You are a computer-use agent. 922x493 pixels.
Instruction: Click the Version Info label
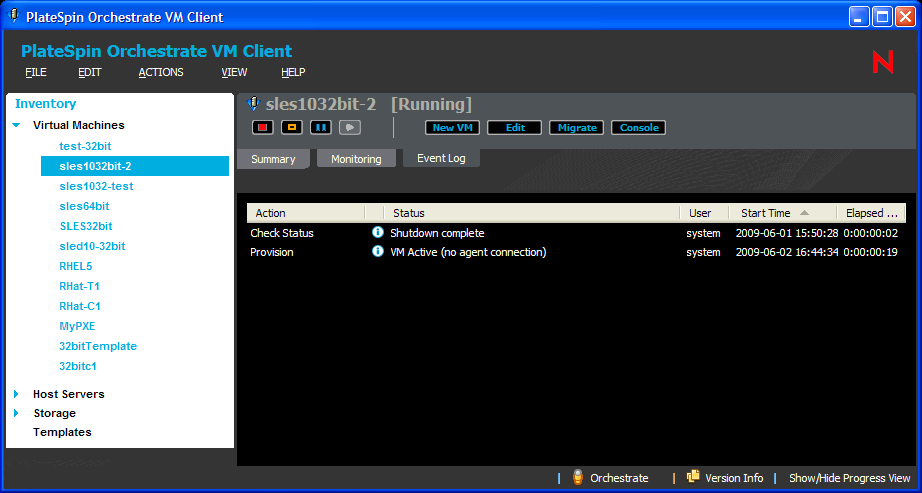click(734, 478)
